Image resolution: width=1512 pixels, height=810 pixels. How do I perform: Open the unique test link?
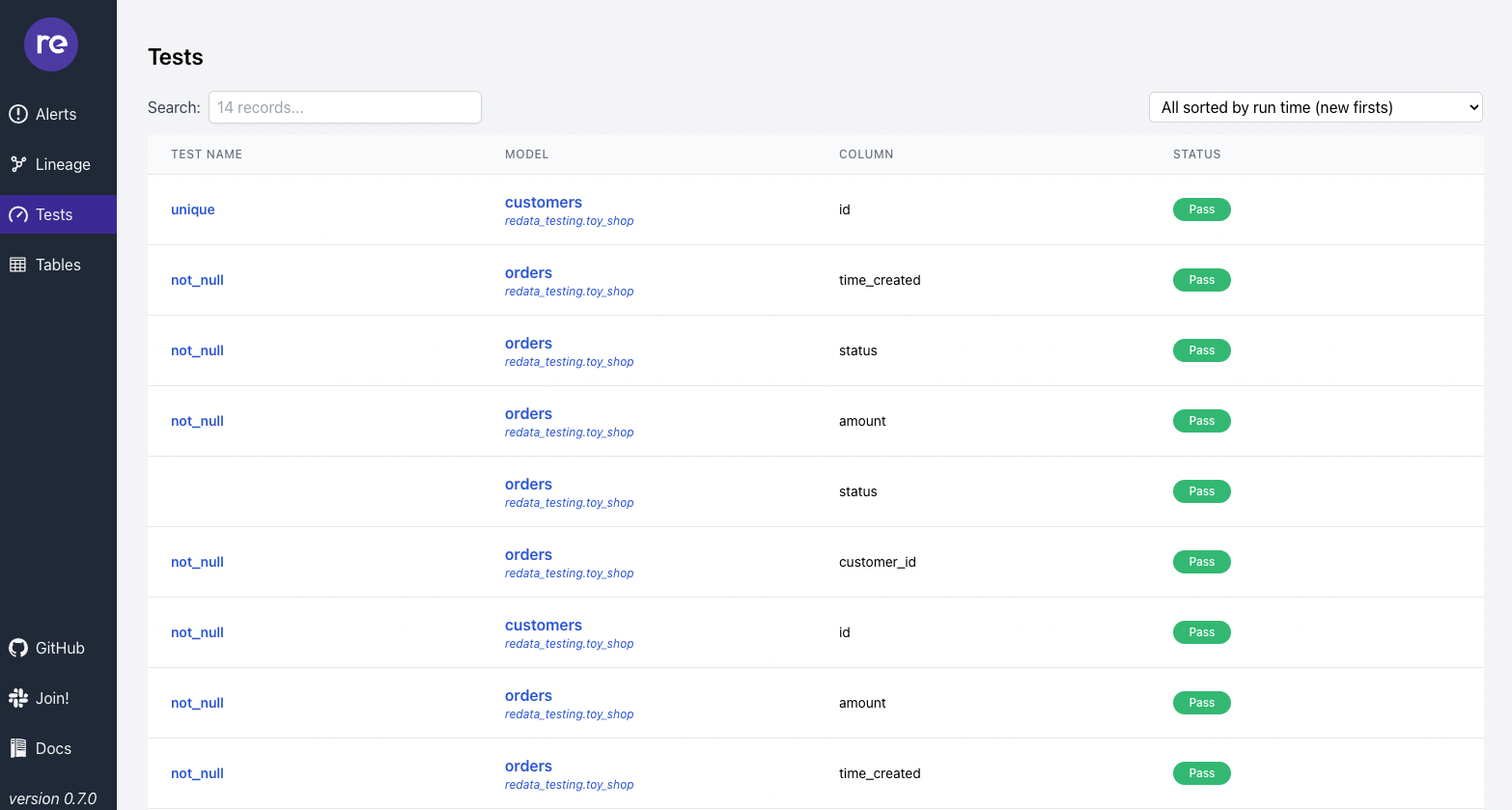[x=193, y=209]
